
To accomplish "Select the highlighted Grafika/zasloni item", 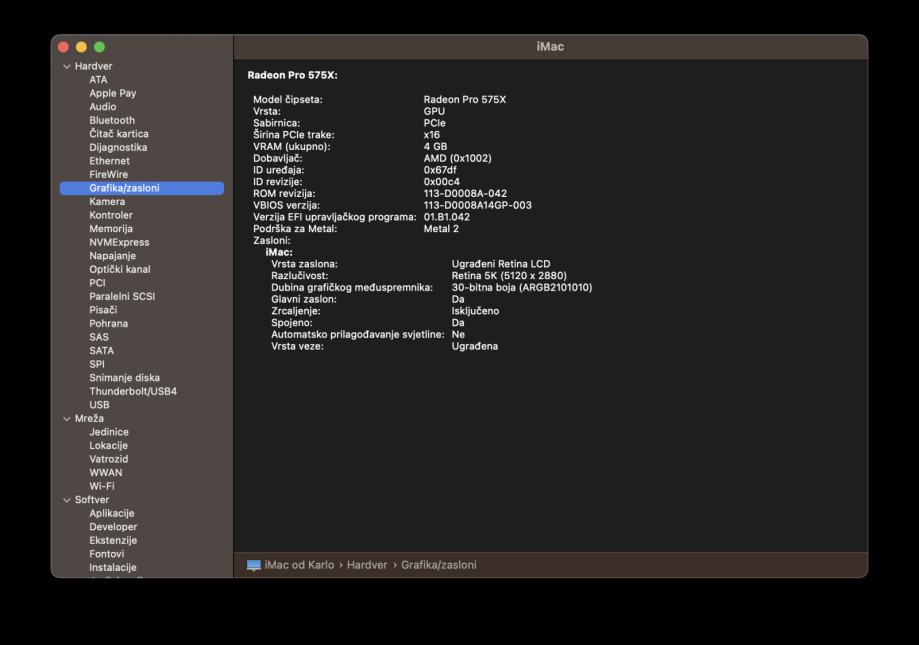I will coord(124,188).
